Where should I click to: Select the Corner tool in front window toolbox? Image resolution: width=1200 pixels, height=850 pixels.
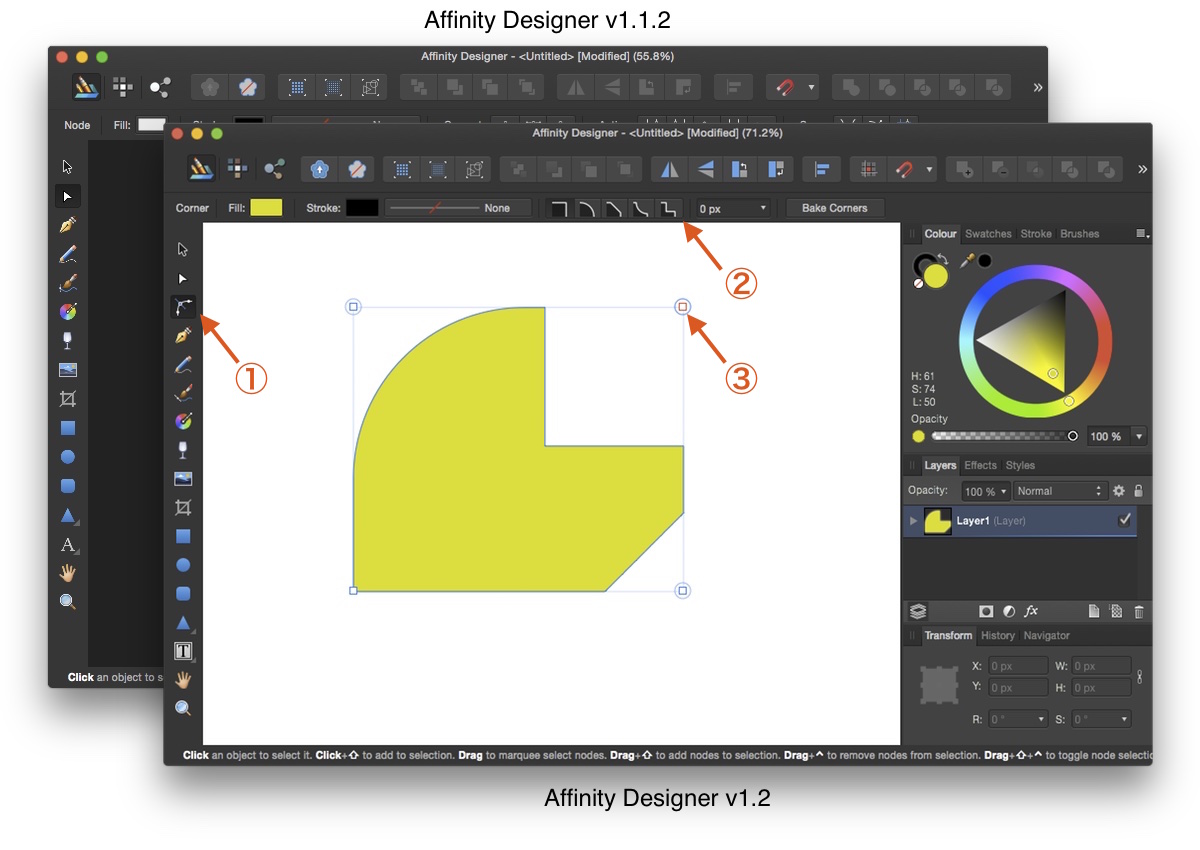coord(183,307)
